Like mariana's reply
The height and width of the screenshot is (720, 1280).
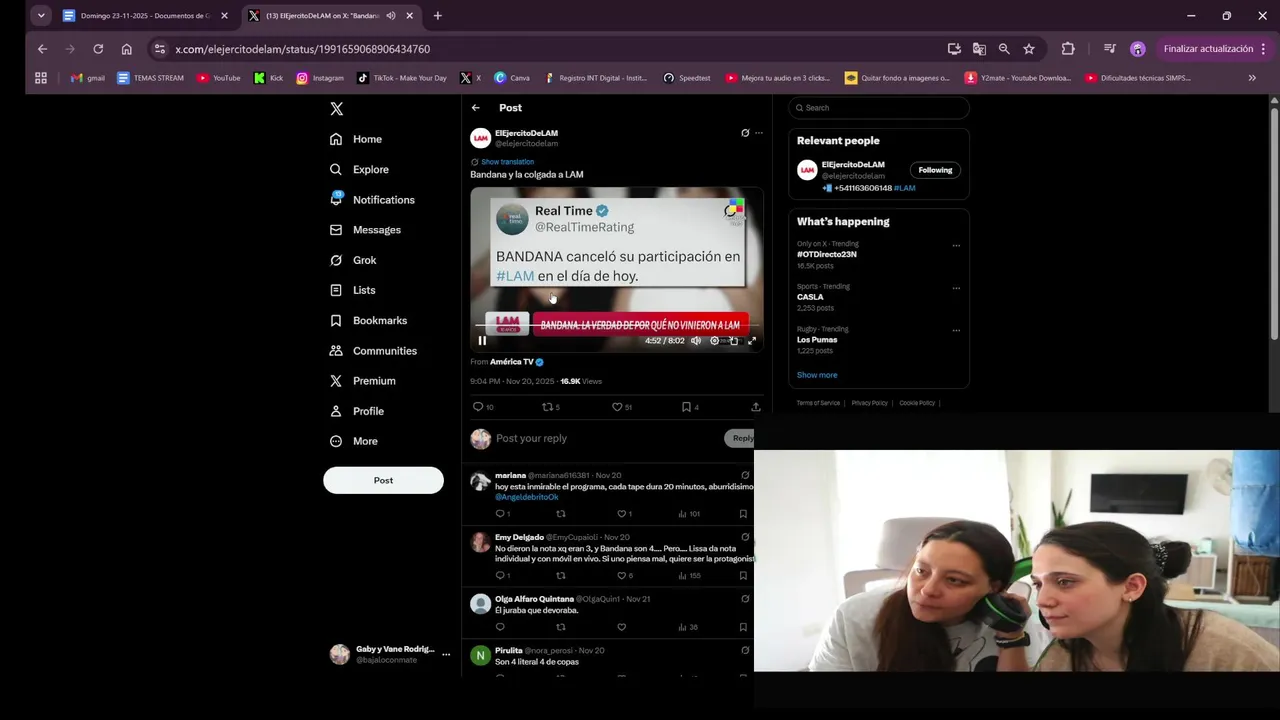(621, 514)
